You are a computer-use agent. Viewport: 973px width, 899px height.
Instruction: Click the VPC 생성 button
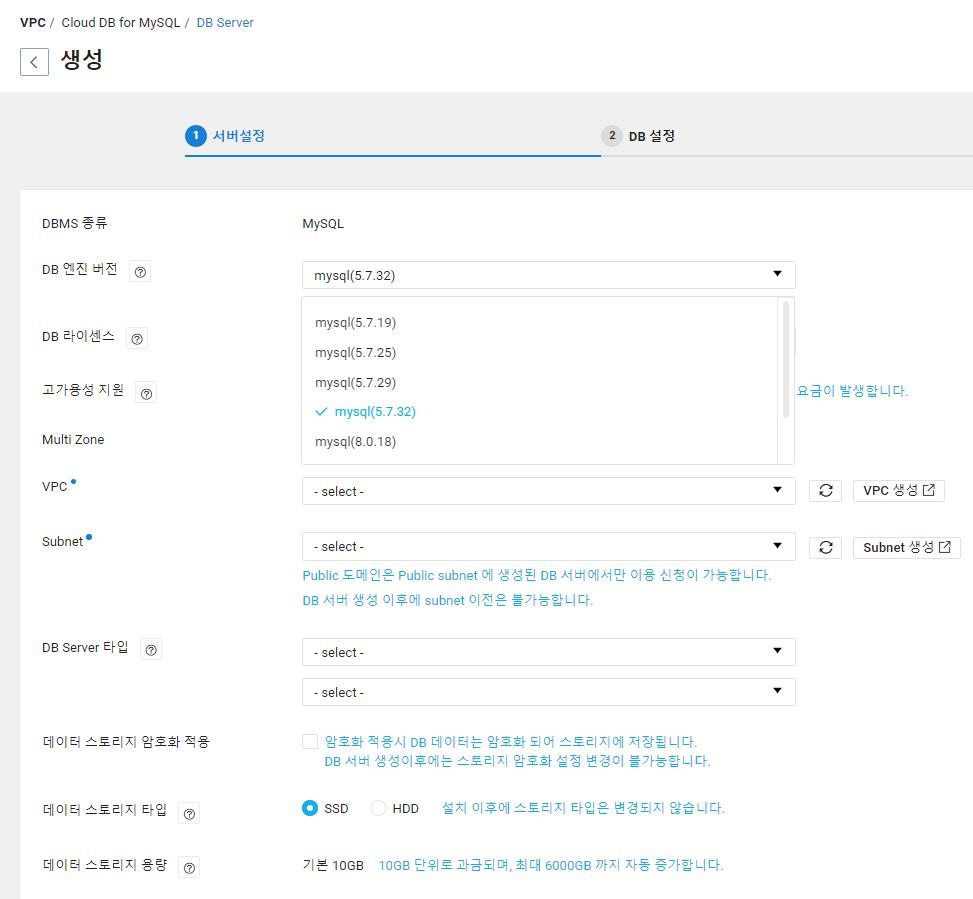tap(898, 490)
